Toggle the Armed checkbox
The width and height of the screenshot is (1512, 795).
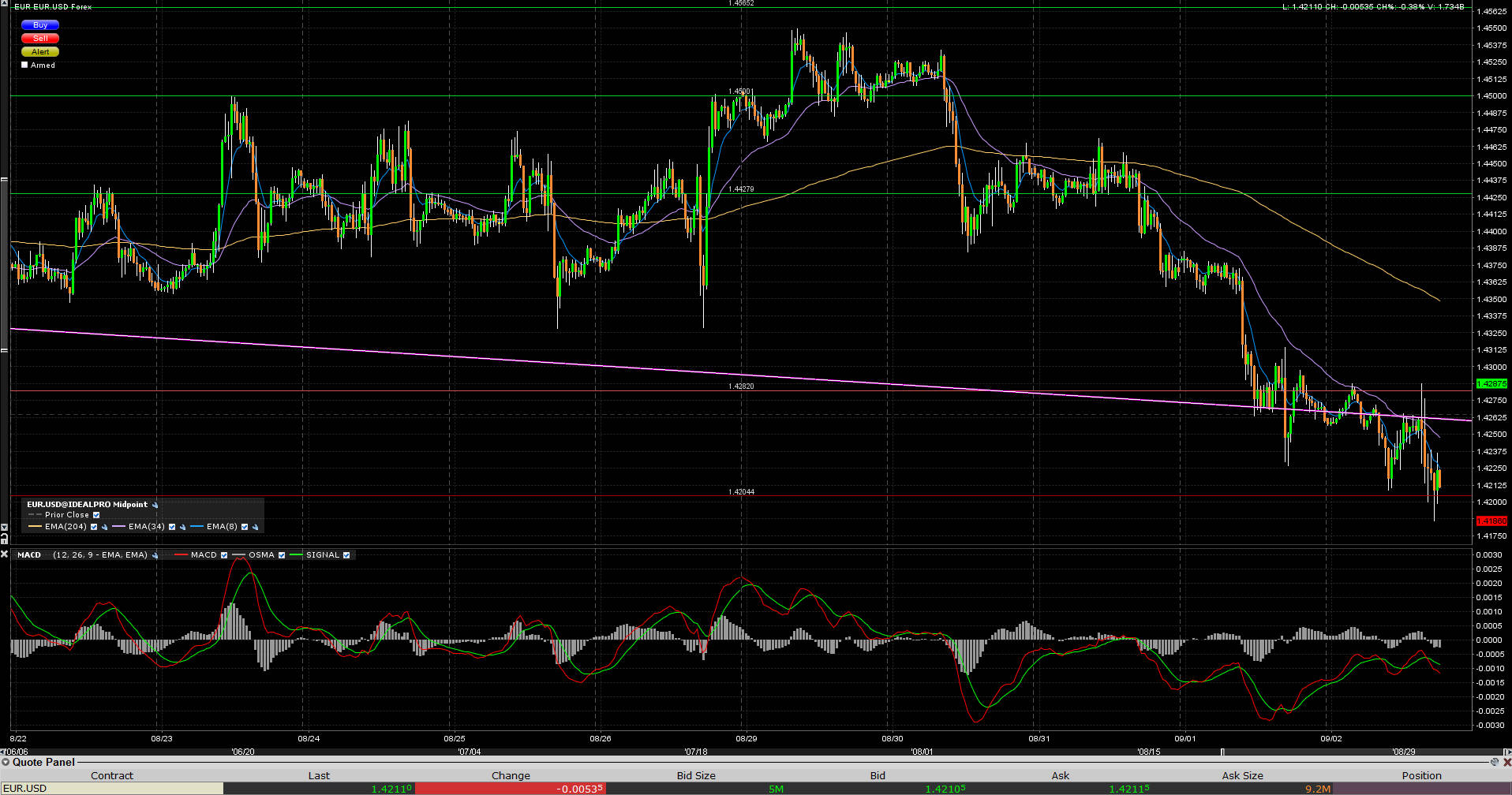24,65
